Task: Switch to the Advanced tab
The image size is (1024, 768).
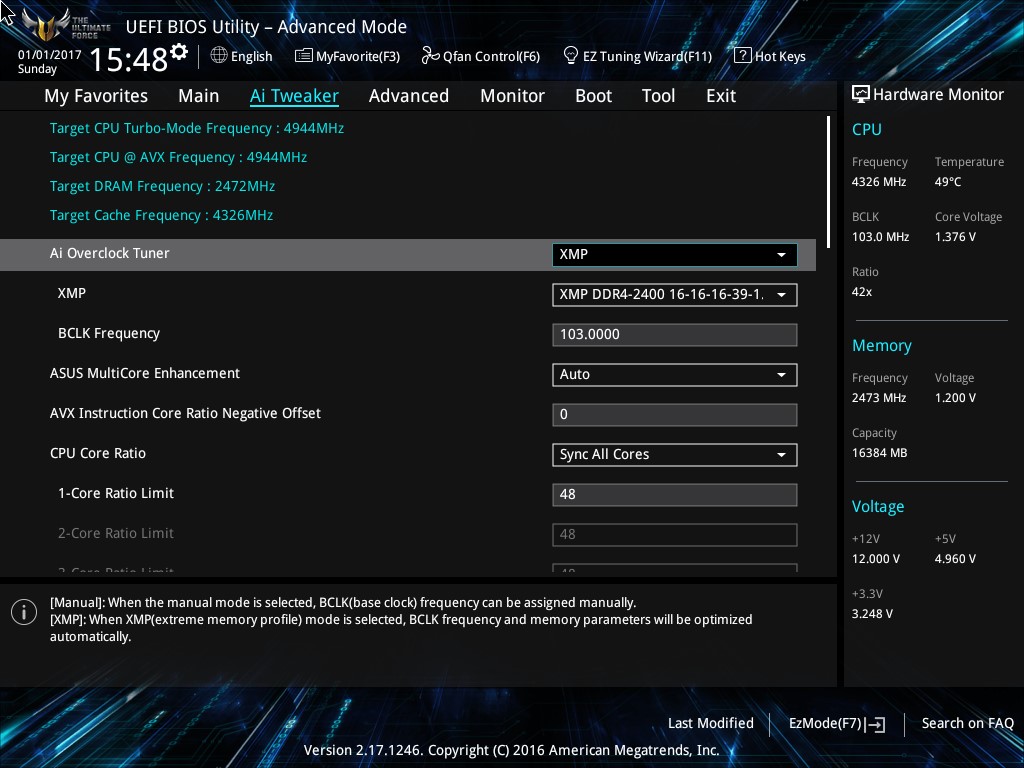Action: tap(408, 96)
